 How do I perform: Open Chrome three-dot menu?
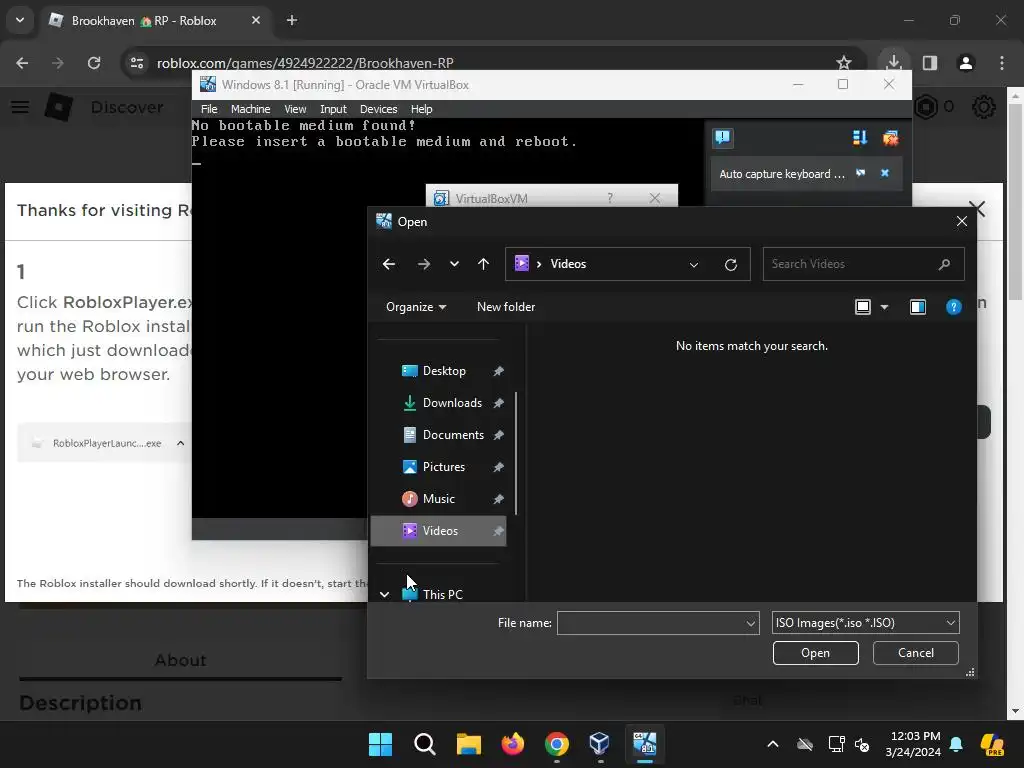click(x=1002, y=63)
